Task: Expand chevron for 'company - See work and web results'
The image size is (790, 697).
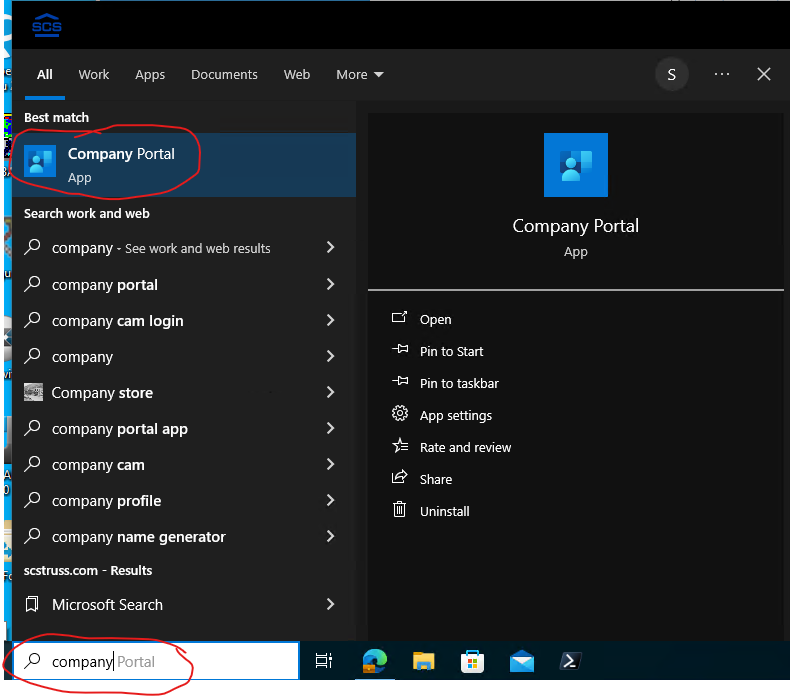Action: click(331, 247)
